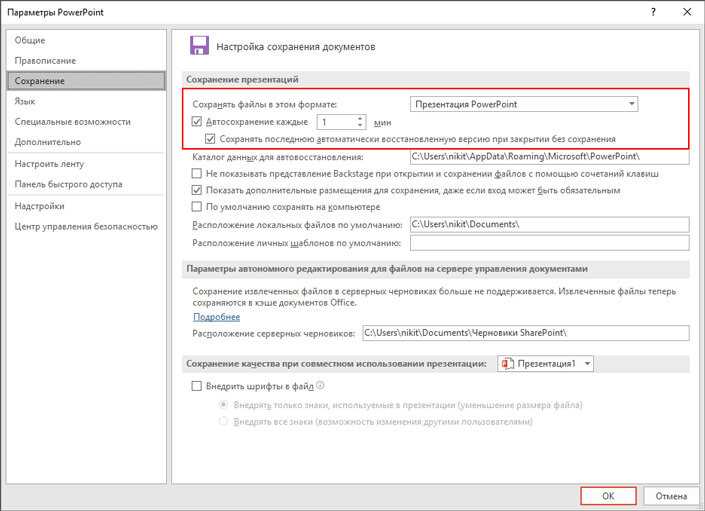705x511 pixels.
Task: Toggle keeping last autorecovered version checkbox
Action: pos(210,139)
